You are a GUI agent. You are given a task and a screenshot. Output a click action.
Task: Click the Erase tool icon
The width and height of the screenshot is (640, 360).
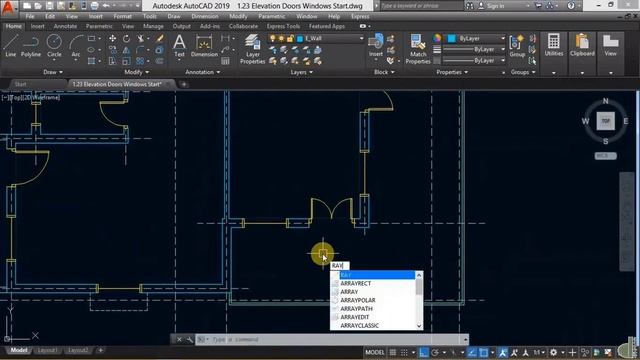(x=160, y=38)
